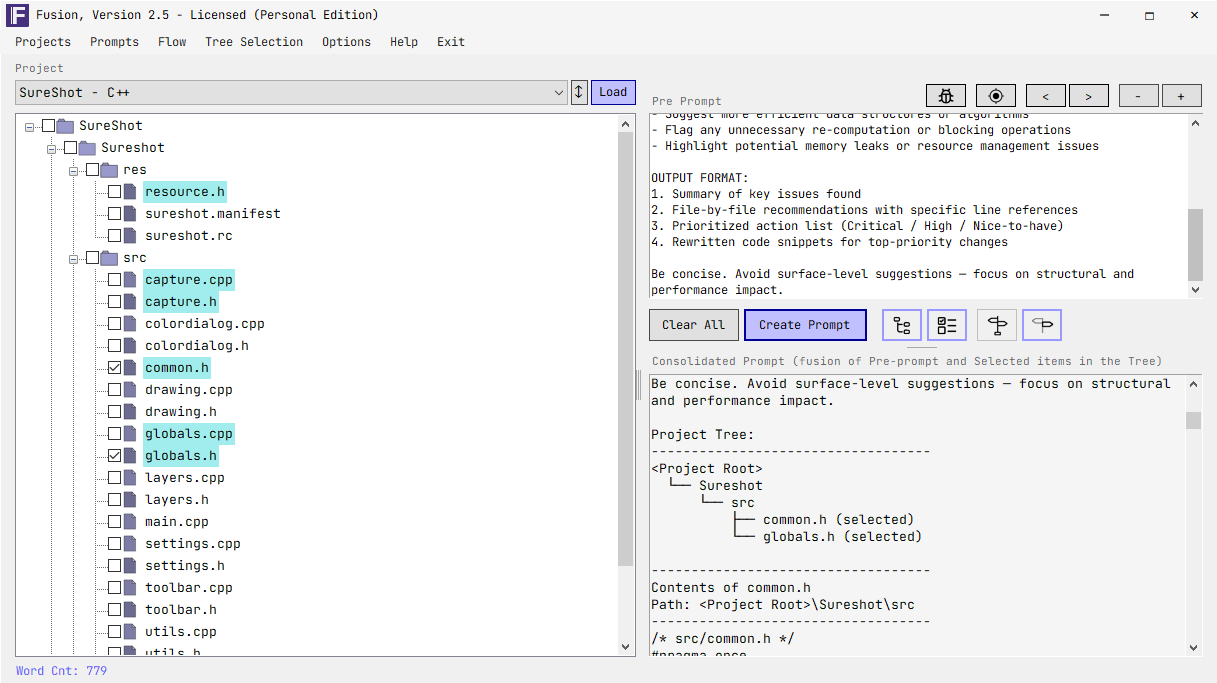Open the Help menu
1217x683 pixels.
(404, 42)
